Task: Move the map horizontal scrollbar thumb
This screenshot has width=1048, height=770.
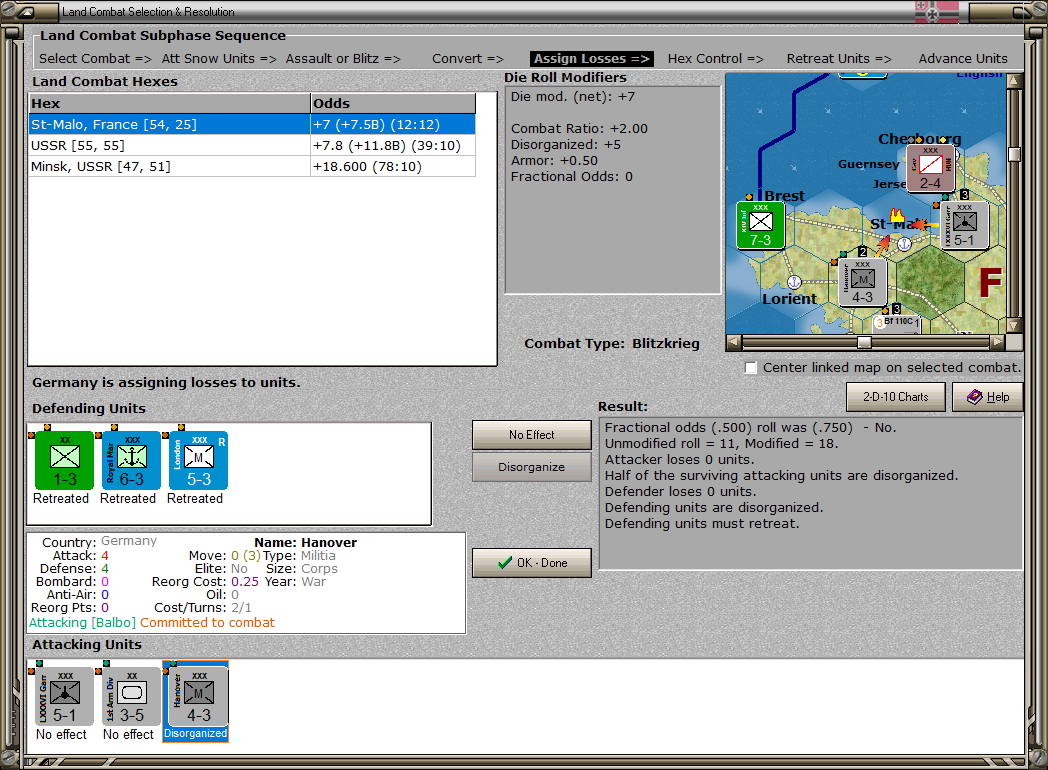Action: [864, 342]
